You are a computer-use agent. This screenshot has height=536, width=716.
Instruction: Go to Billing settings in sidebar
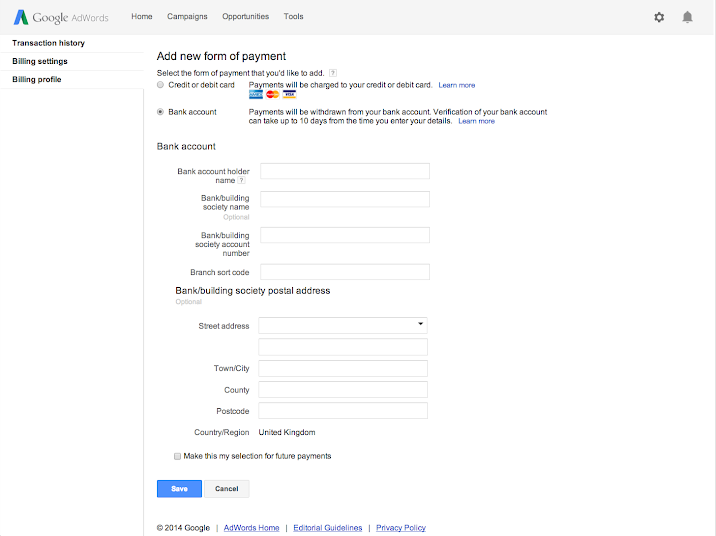pyautogui.click(x=40, y=61)
